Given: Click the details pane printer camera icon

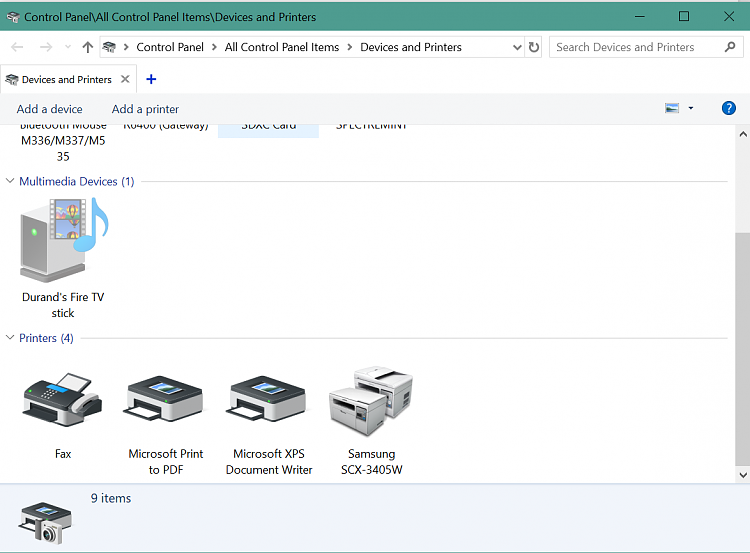Looking at the screenshot, I should click(46, 522).
